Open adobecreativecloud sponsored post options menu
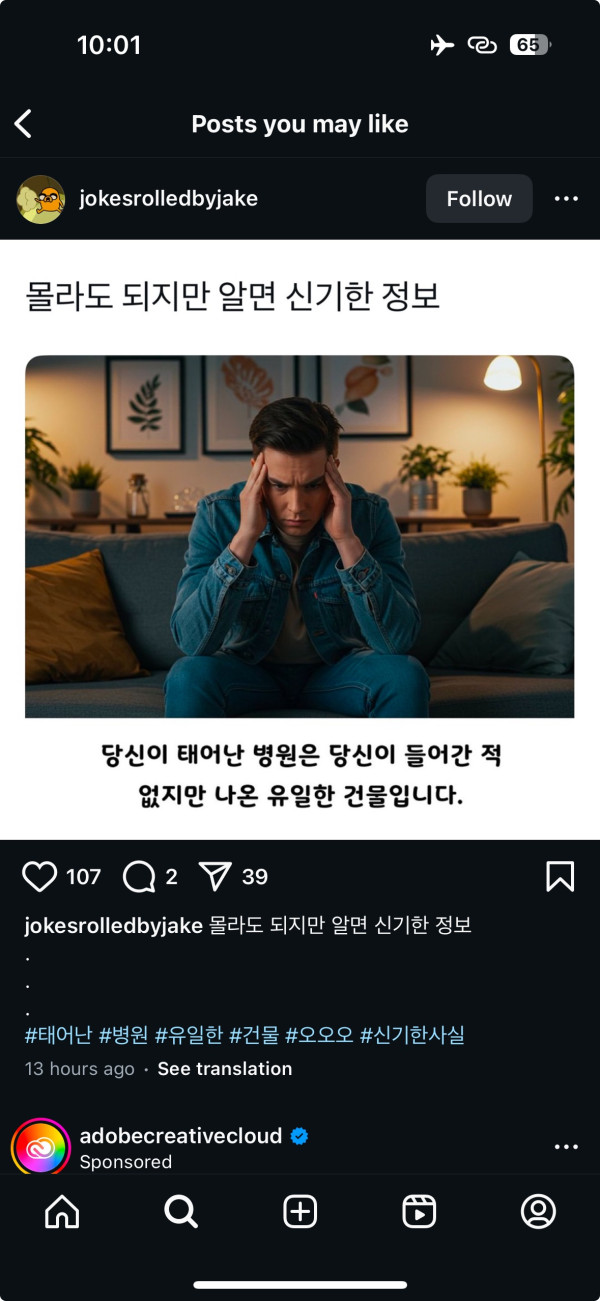 click(566, 1147)
